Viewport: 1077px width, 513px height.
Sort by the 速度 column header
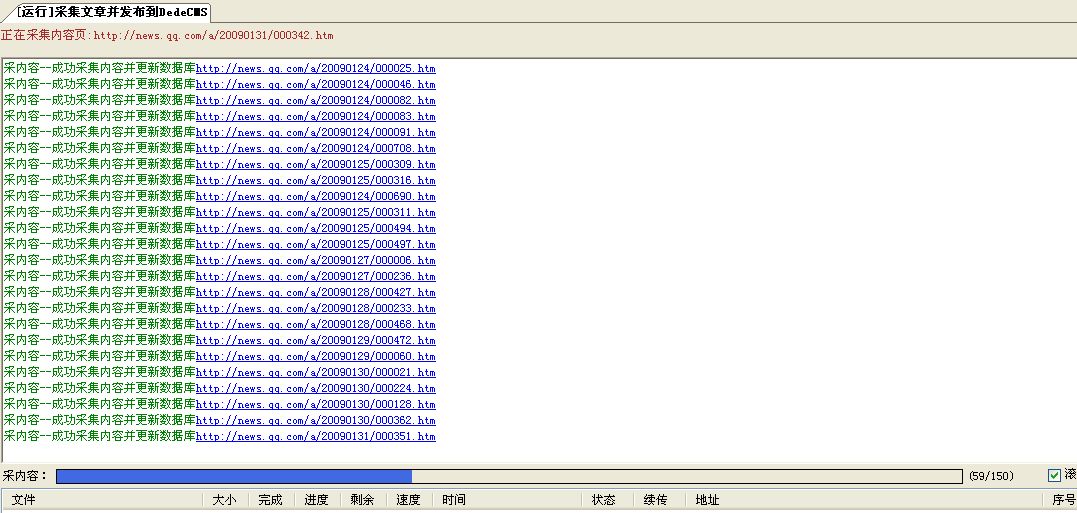click(x=408, y=500)
